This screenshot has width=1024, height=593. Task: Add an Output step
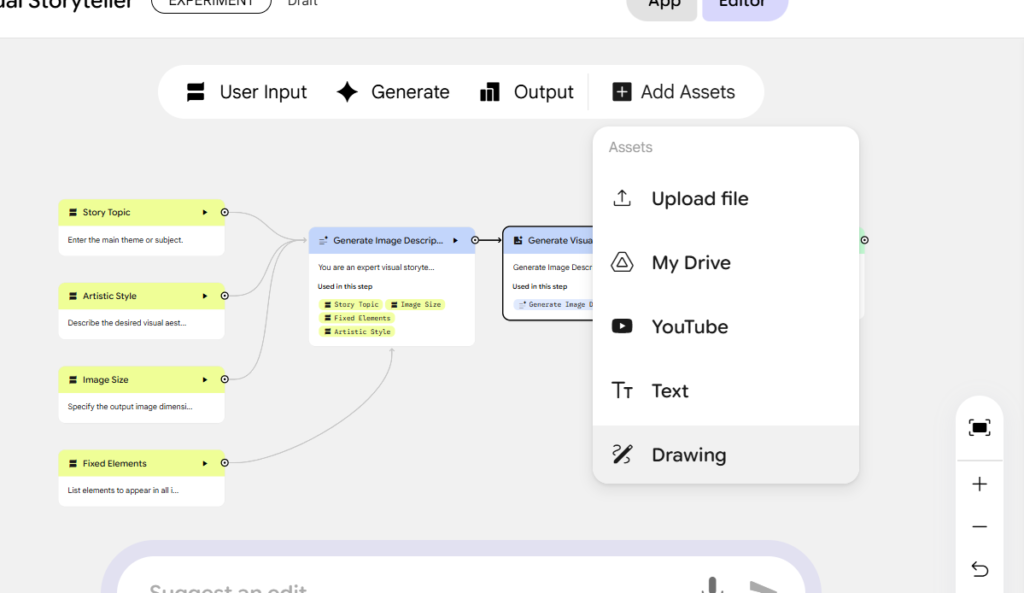526,92
